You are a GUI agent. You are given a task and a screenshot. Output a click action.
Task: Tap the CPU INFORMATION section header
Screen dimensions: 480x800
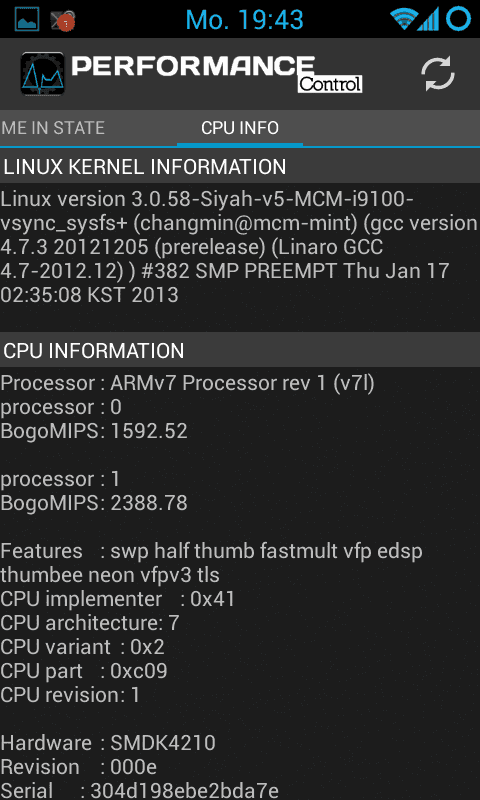coord(240,351)
